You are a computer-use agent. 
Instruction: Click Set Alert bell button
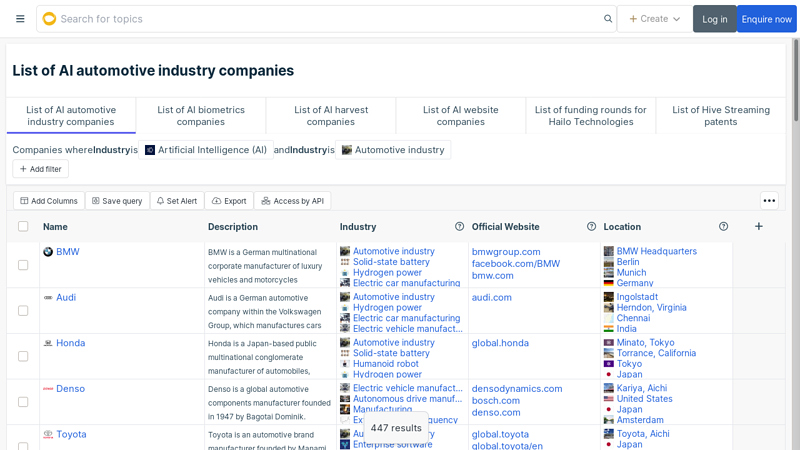(177, 201)
